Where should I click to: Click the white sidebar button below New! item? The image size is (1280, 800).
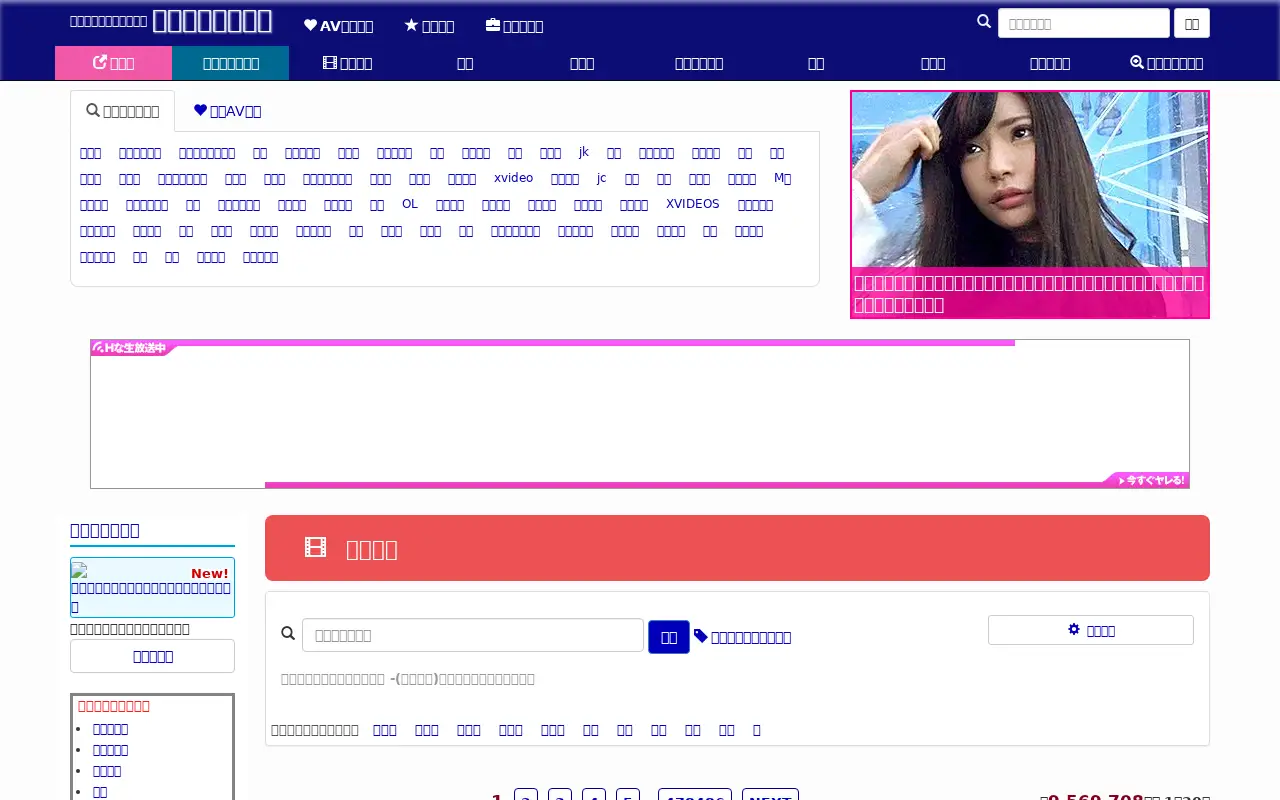[152, 656]
